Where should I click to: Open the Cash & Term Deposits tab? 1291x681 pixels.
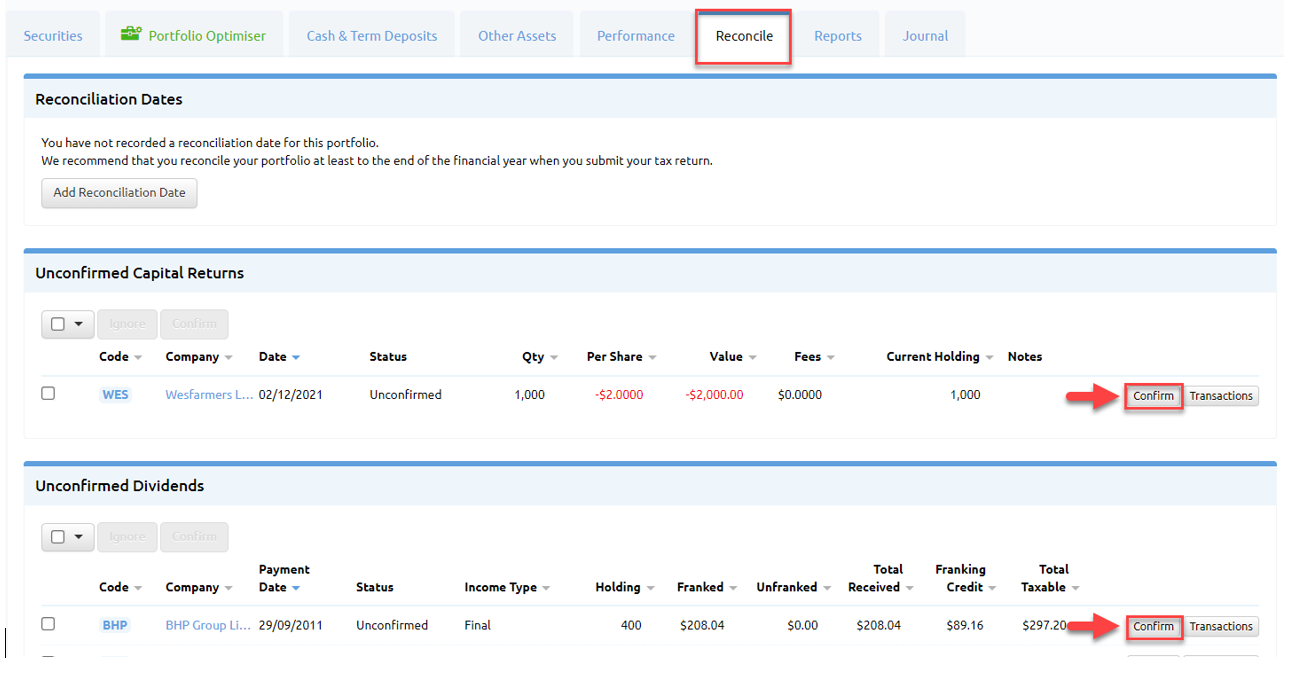tap(371, 34)
